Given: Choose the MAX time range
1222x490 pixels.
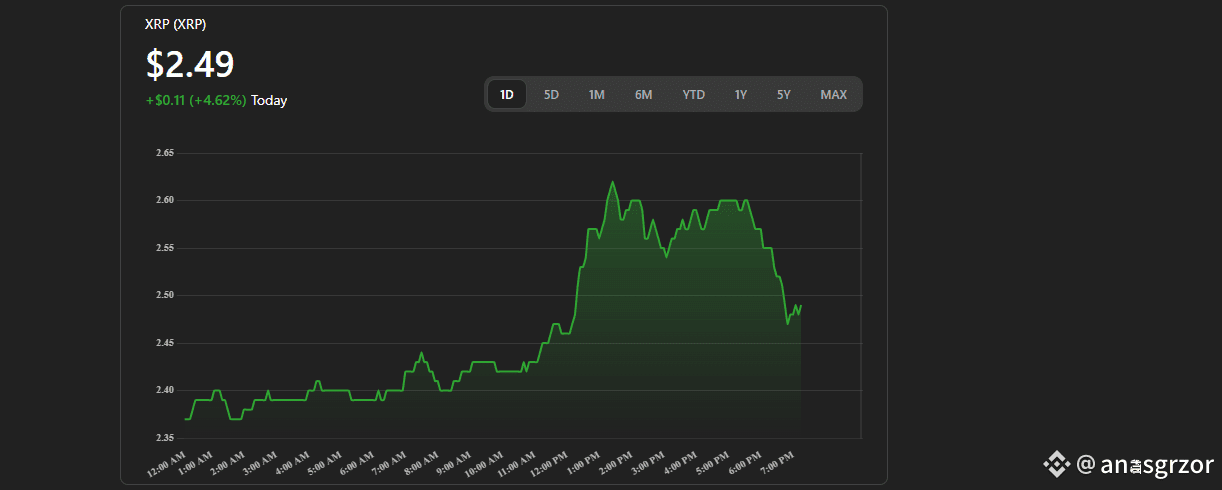Looking at the screenshot, I should tap(833, 95).
